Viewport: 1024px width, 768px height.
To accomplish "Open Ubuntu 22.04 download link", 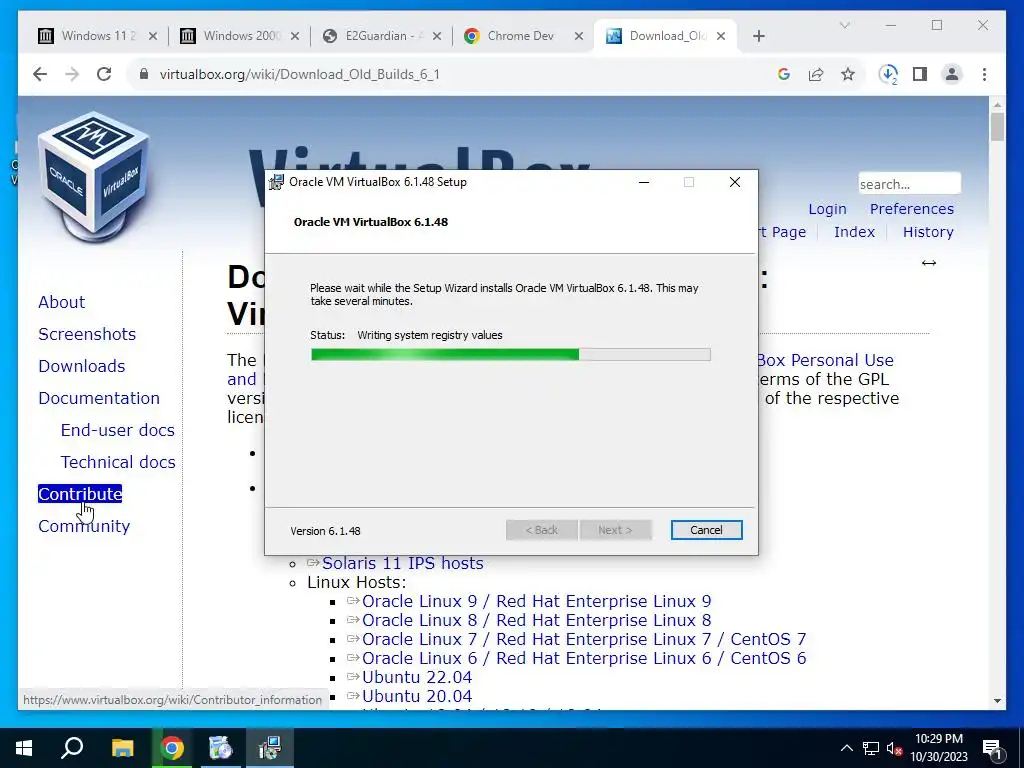I will [417, 677].
